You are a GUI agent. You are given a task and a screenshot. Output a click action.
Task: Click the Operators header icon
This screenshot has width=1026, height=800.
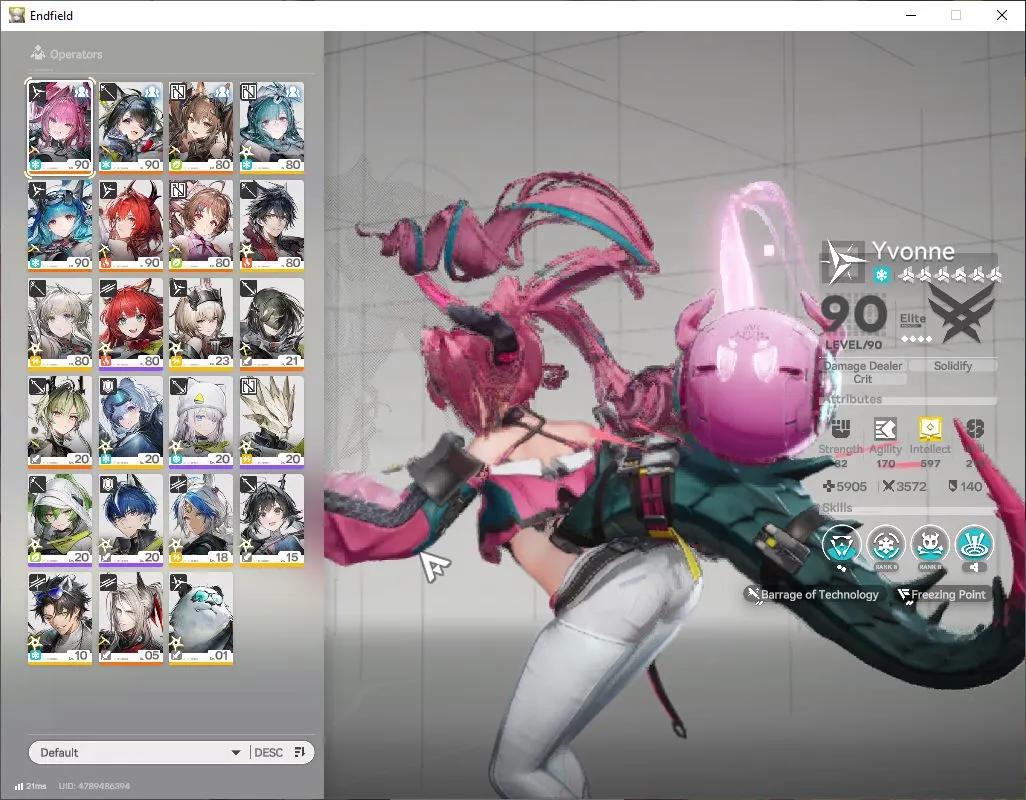coord(38,53)
